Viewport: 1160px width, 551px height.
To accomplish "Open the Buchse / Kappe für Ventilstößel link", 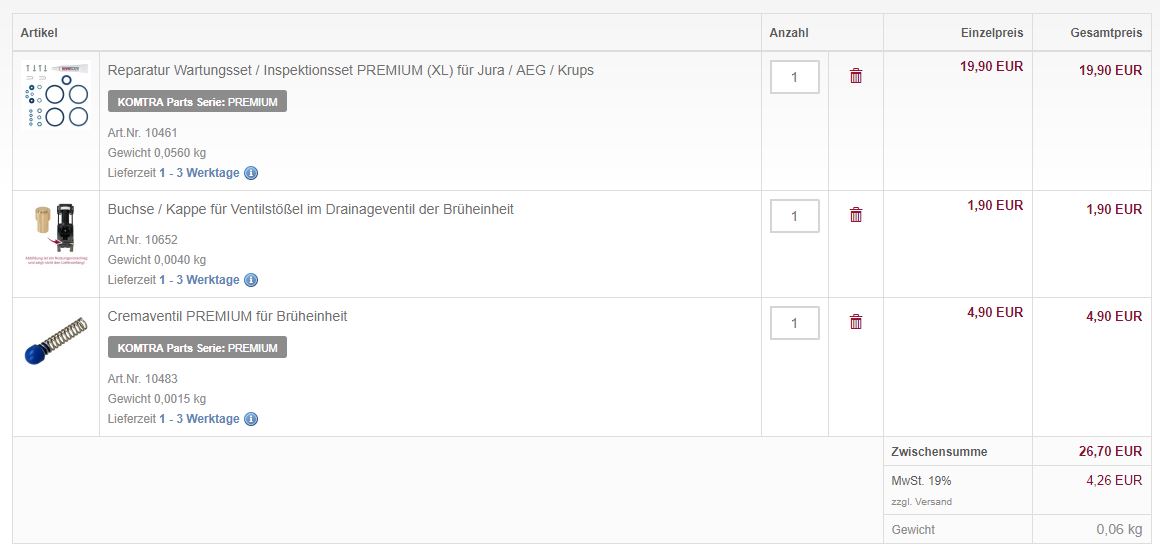I will pyautogui.click(x=311, y=209).
